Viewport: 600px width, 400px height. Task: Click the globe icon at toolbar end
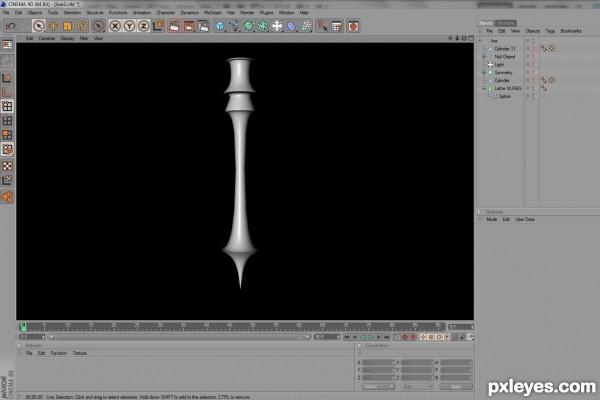coord(353,26)
